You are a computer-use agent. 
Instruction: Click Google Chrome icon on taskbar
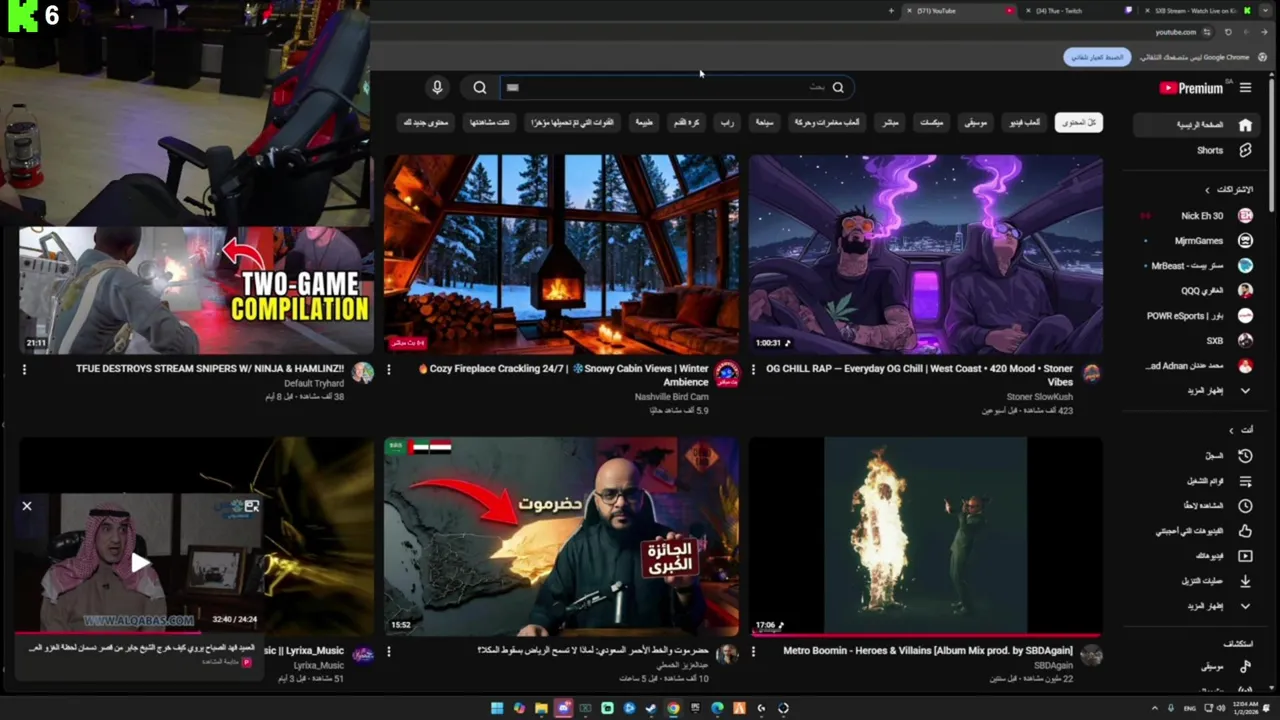673,708
